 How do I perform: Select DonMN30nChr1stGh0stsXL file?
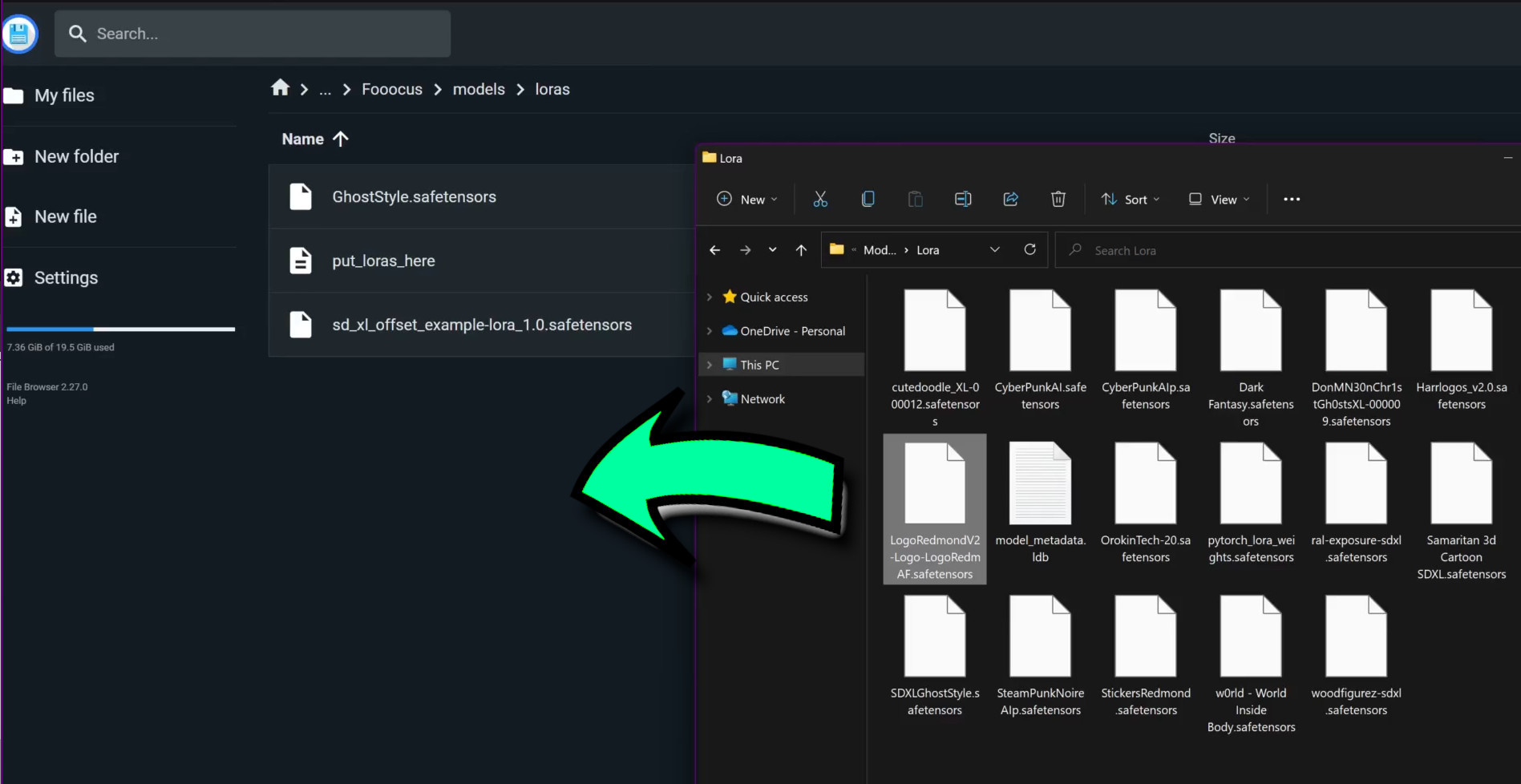click(x=1357, y=358)
